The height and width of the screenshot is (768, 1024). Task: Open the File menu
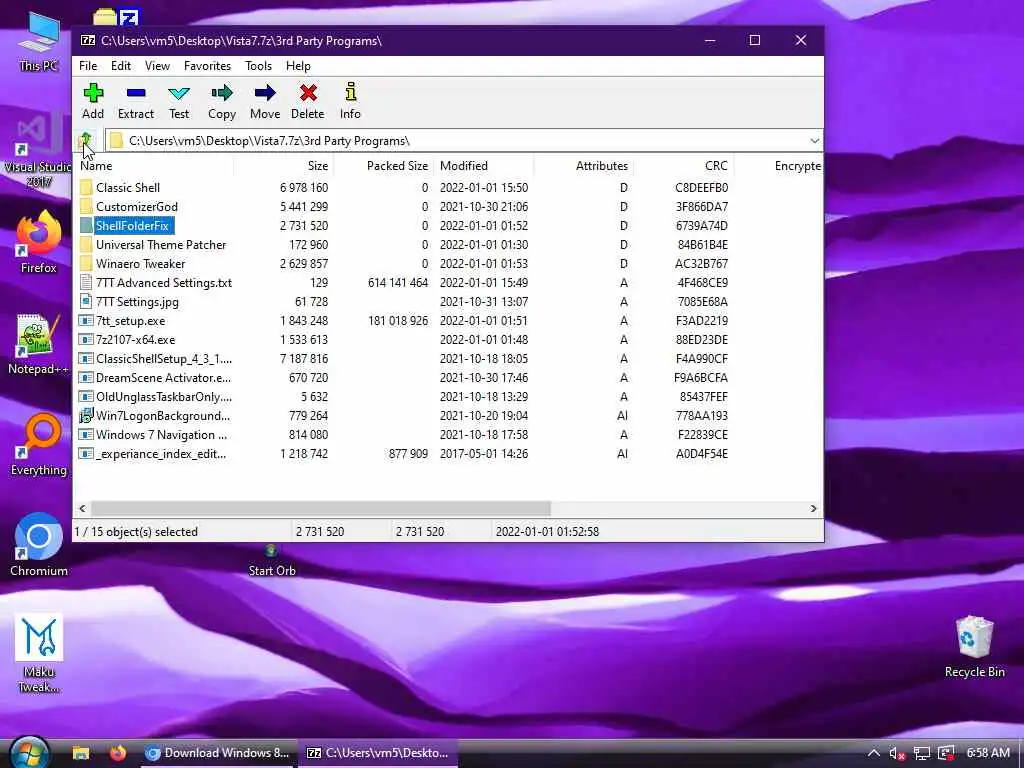click(x=88, y=66)
